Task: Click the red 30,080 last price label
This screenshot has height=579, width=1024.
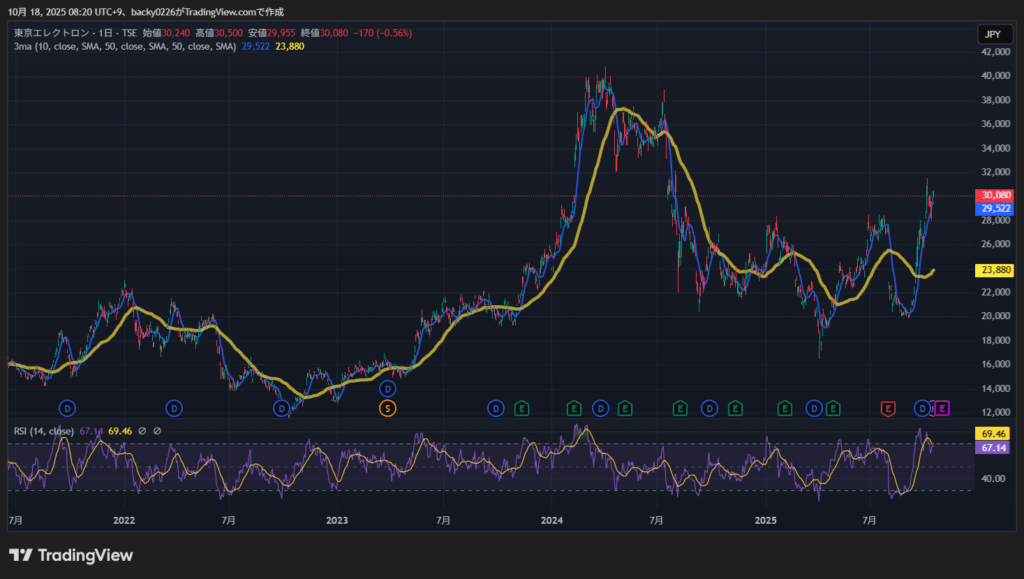Action: click(996, 196)
